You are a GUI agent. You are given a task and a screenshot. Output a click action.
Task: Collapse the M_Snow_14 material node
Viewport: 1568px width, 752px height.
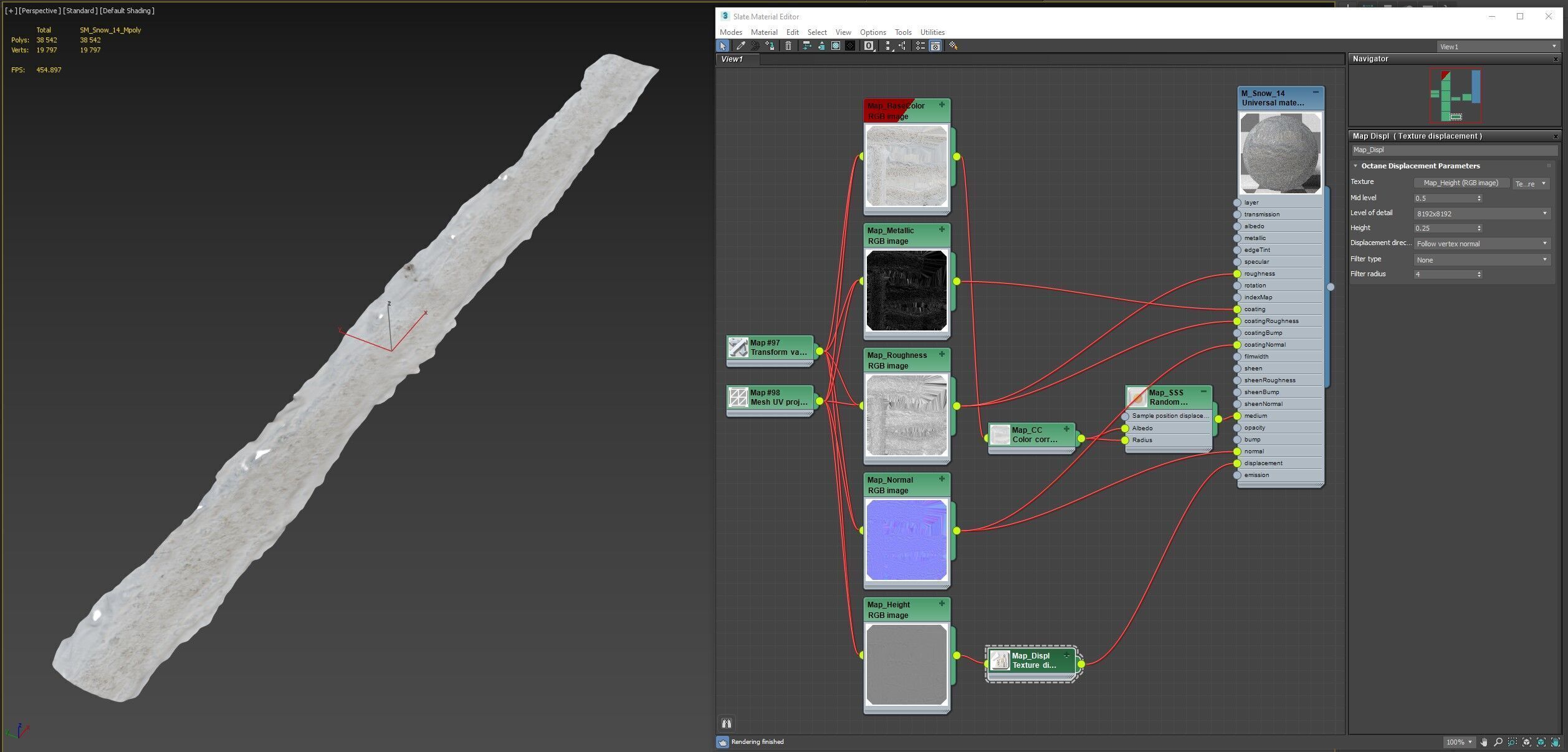1316,92
